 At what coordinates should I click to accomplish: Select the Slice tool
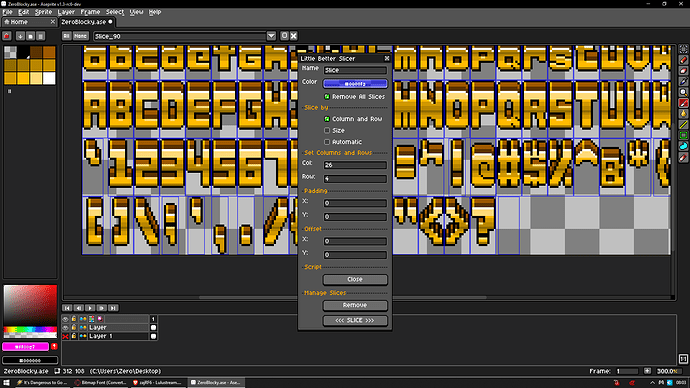click(x=683, y=103)
